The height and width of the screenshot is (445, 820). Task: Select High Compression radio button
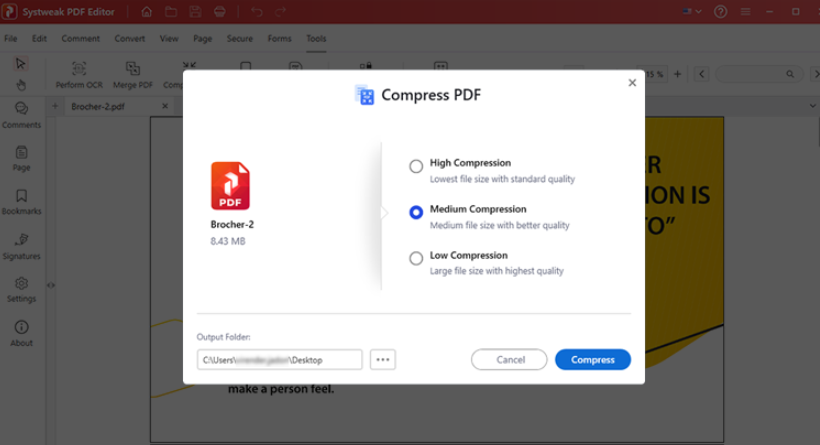(x=416, y=166)
